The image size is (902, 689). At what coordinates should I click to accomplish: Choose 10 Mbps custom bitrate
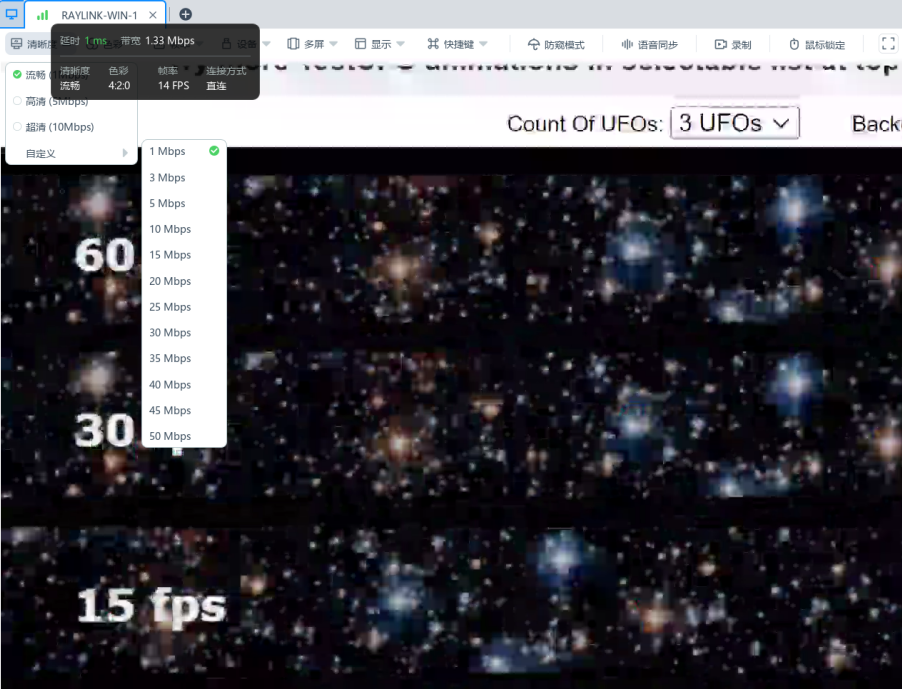pos(184,229)
